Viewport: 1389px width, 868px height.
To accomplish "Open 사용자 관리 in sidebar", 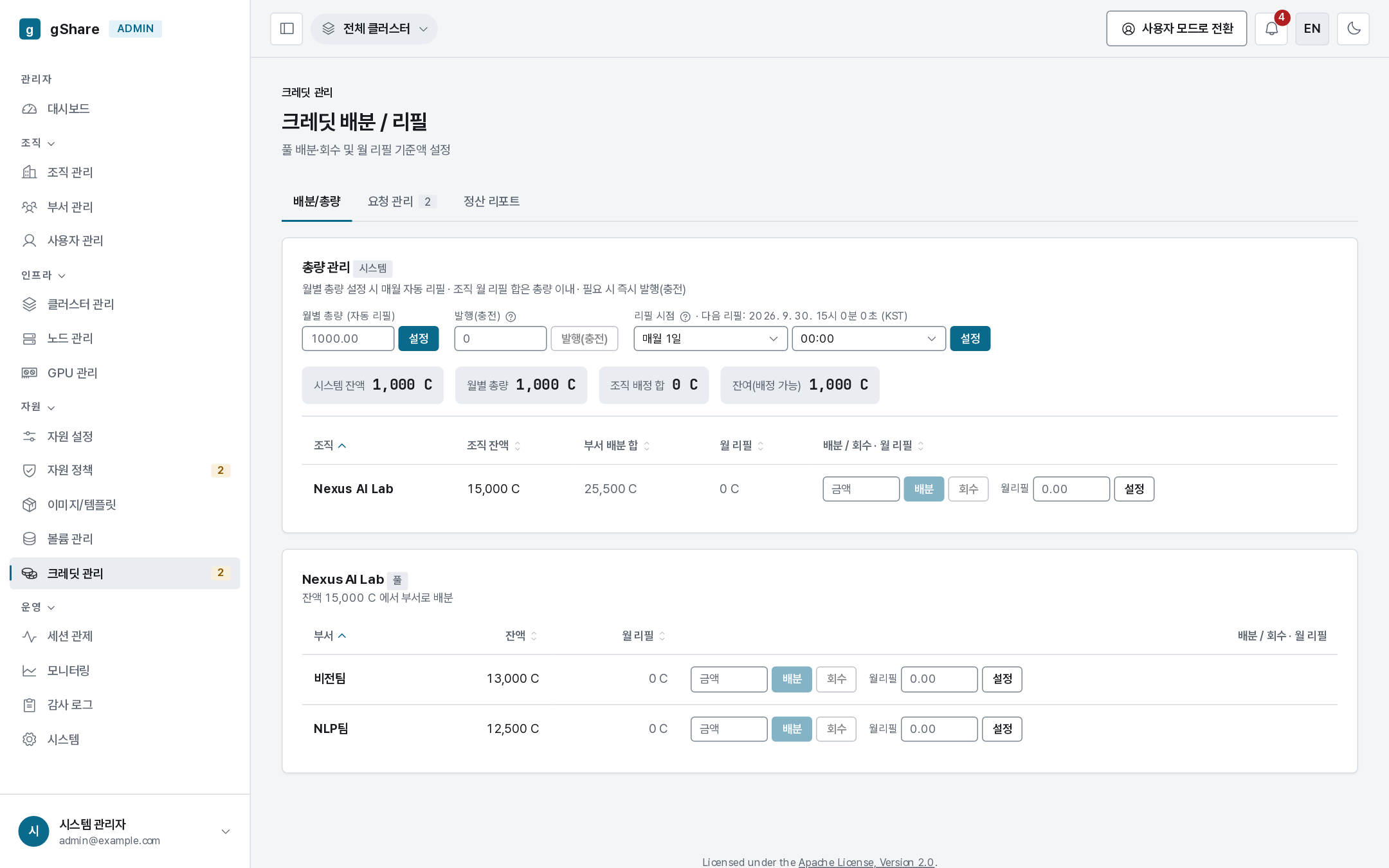I will click(125, 240).
